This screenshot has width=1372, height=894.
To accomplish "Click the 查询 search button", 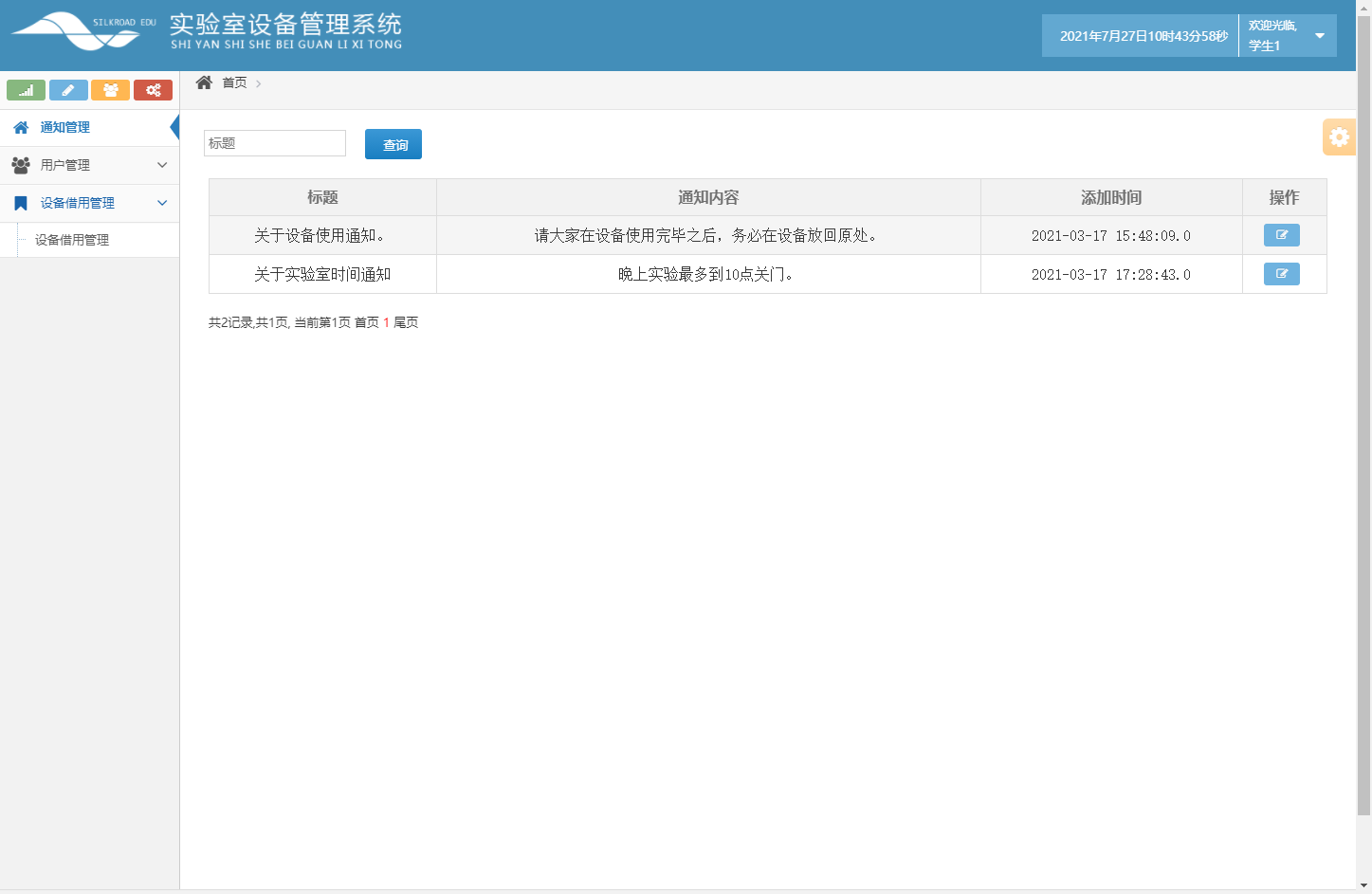I will (x=393, y=143).
